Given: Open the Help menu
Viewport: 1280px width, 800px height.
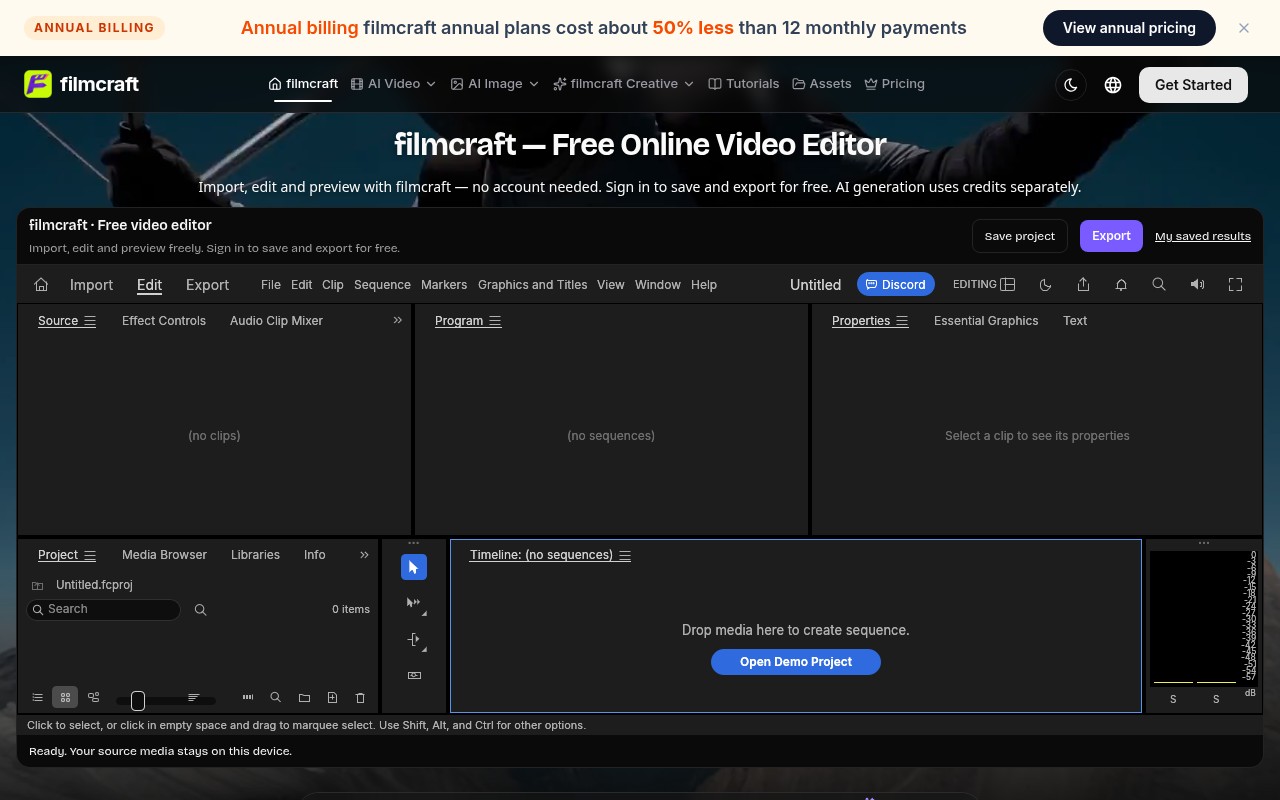Looking at the screenshot, I should 704,285.
